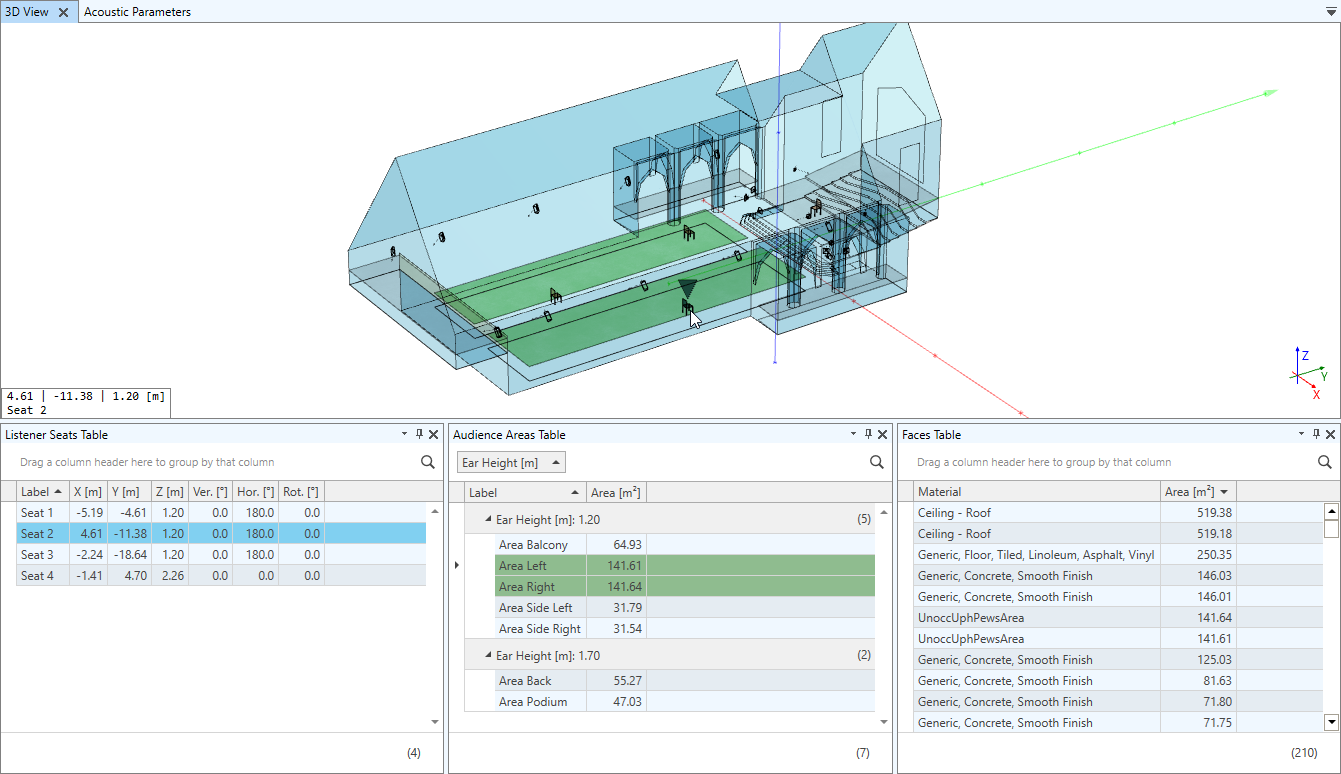Toggle auto-hide pin on Audience Areas Table
Image resolution: width=1341 pixels, height=774 pixels.
(868, 434)
